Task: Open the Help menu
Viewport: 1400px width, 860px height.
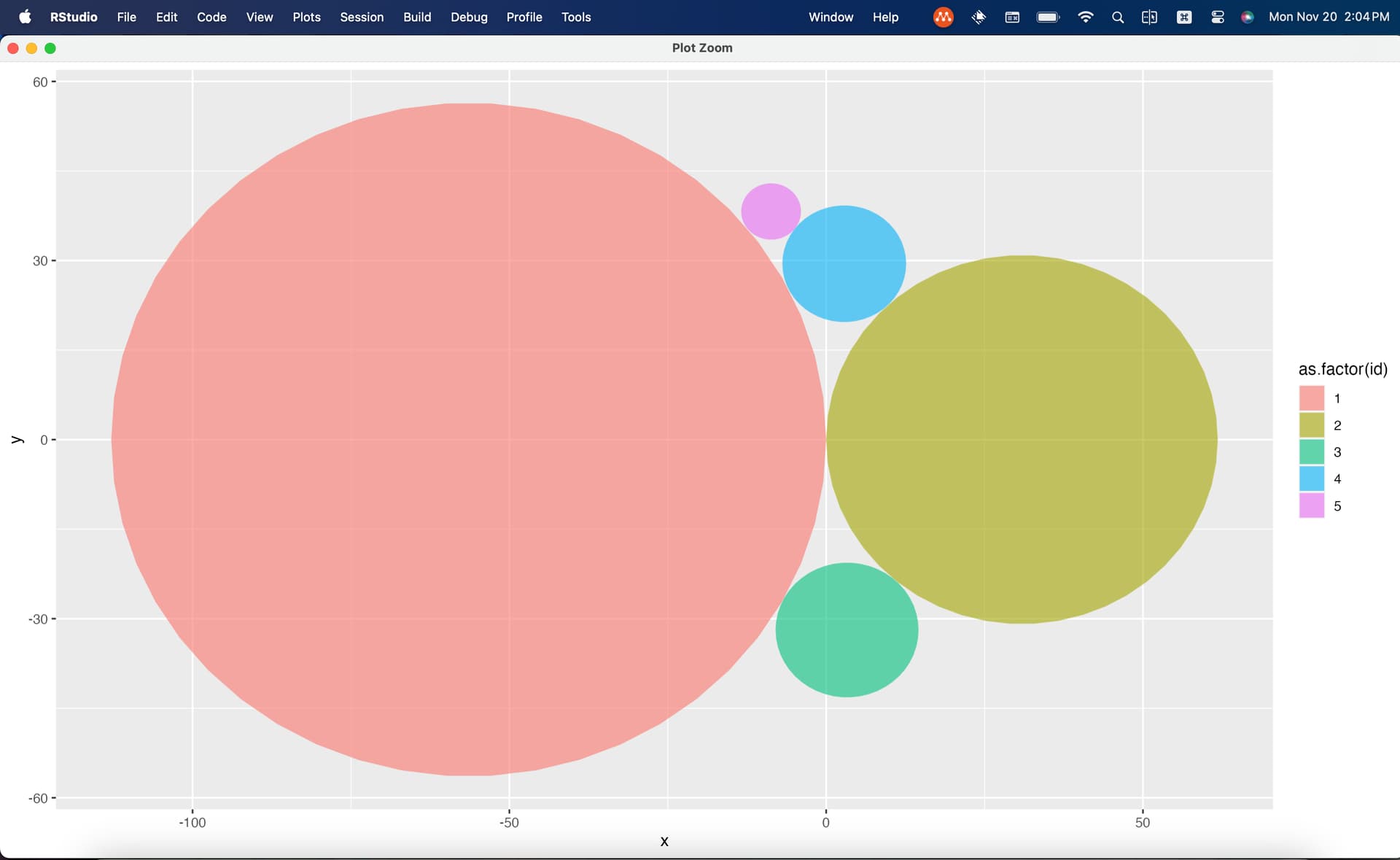Action: (x=885, y=17)
